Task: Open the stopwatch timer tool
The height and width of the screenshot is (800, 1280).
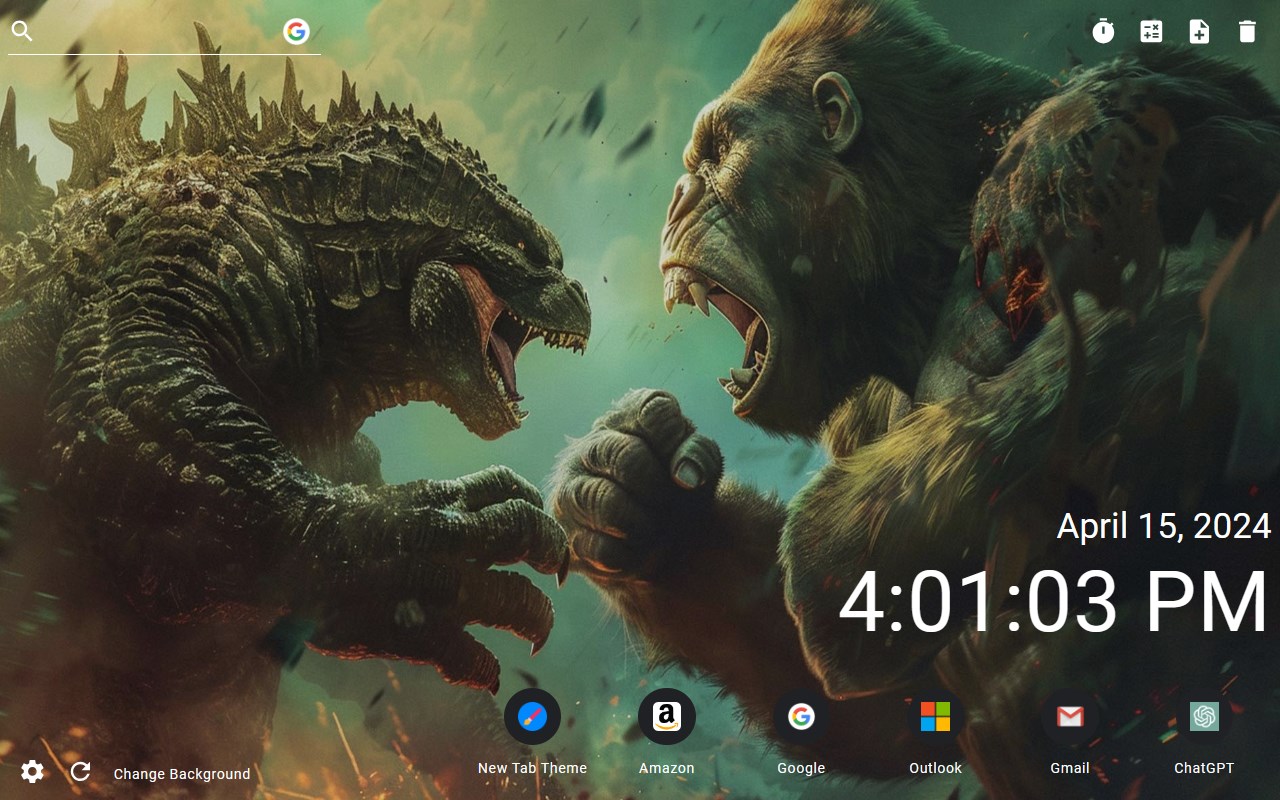Action: [x=1103, y=31]
